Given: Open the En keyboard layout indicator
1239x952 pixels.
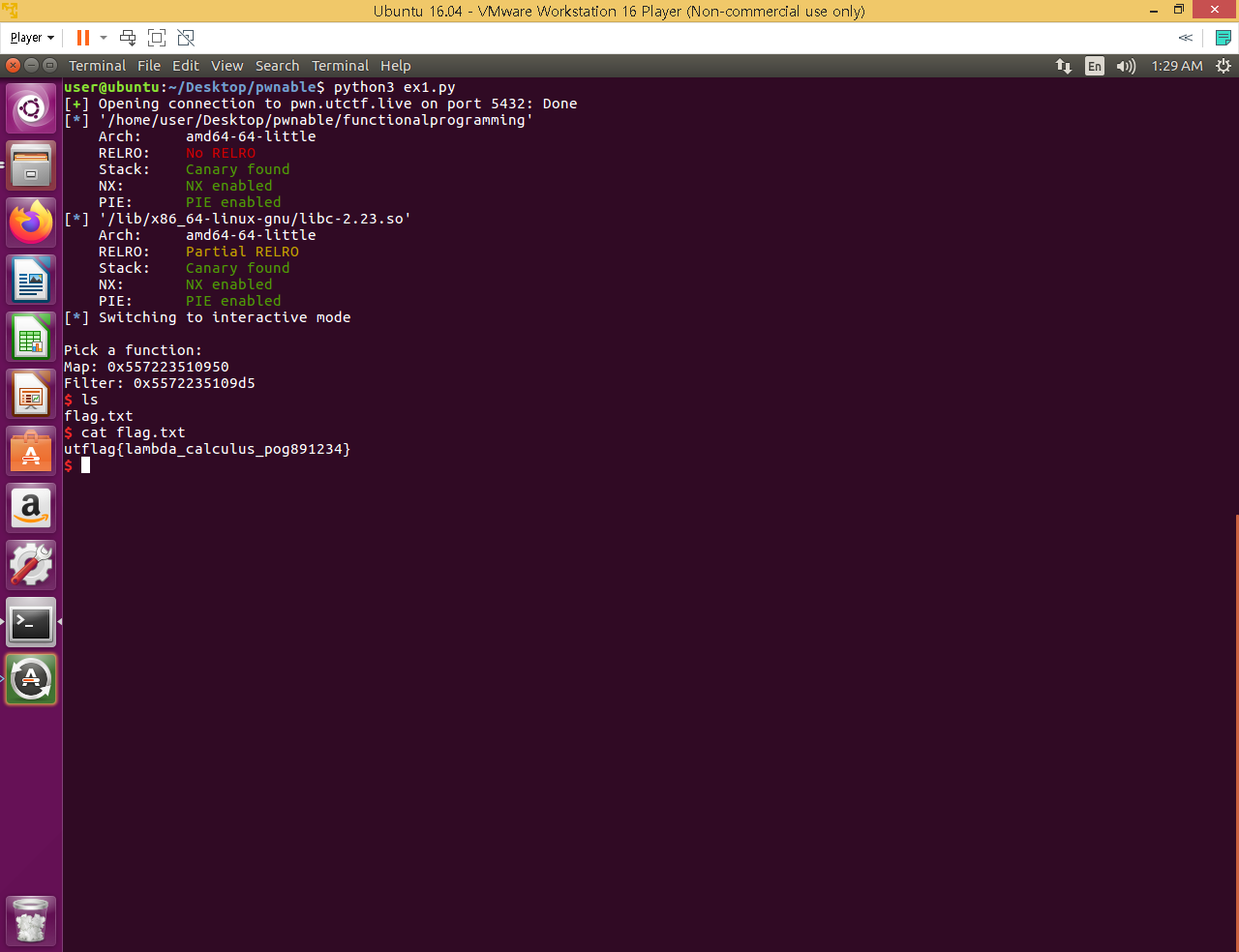Looking at the screenshot, I should pos(1095,66).
